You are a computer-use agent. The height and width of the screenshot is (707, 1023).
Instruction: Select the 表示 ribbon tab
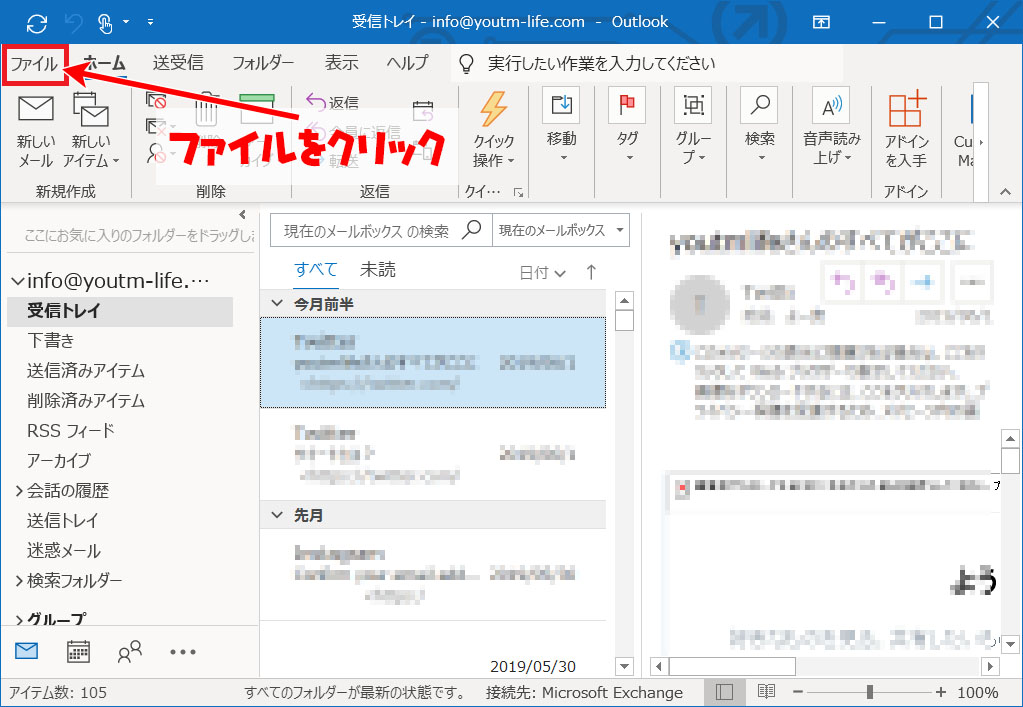342,63
